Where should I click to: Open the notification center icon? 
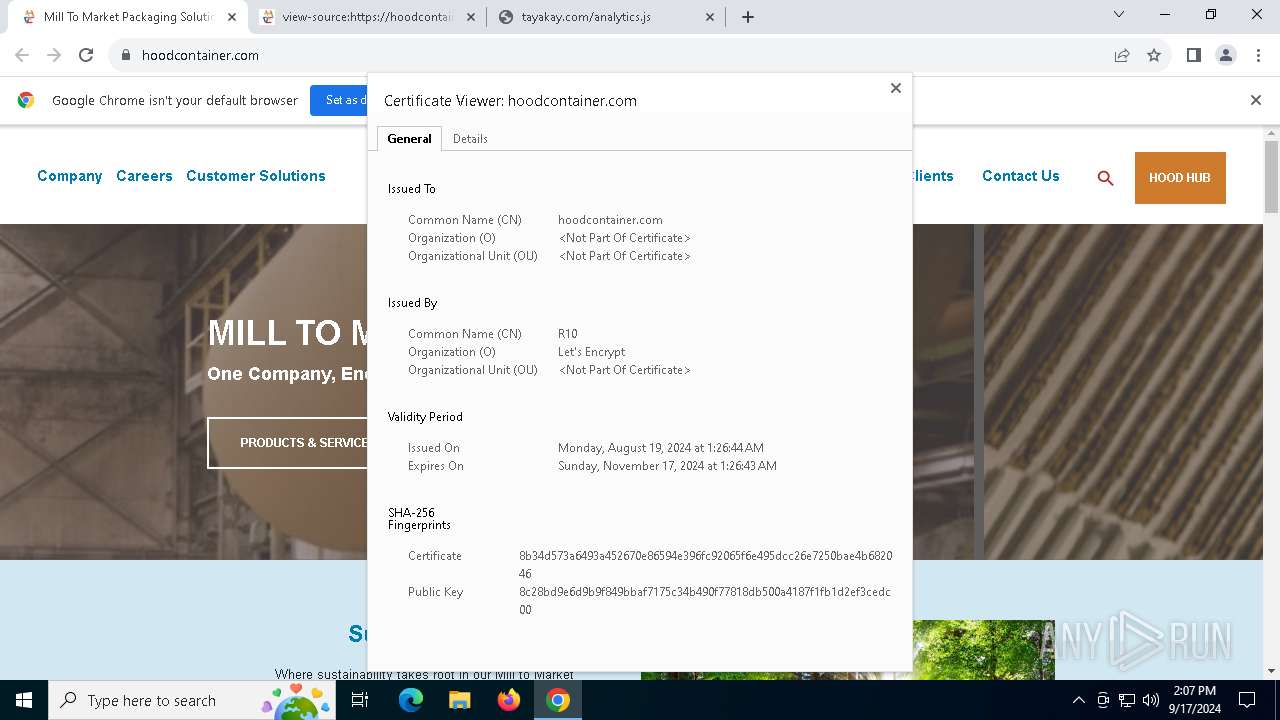point(1247,700)
